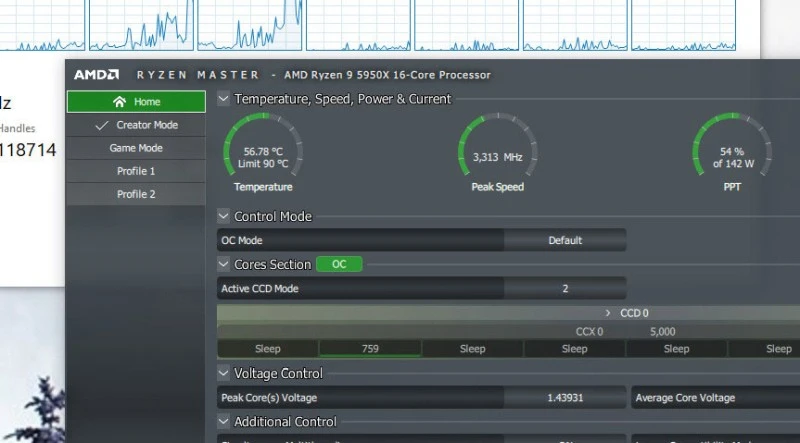Screen dimensions: 800x443
Task: Collapse the Temperature, Speed, Power & Current section
Action: point(224,99)
